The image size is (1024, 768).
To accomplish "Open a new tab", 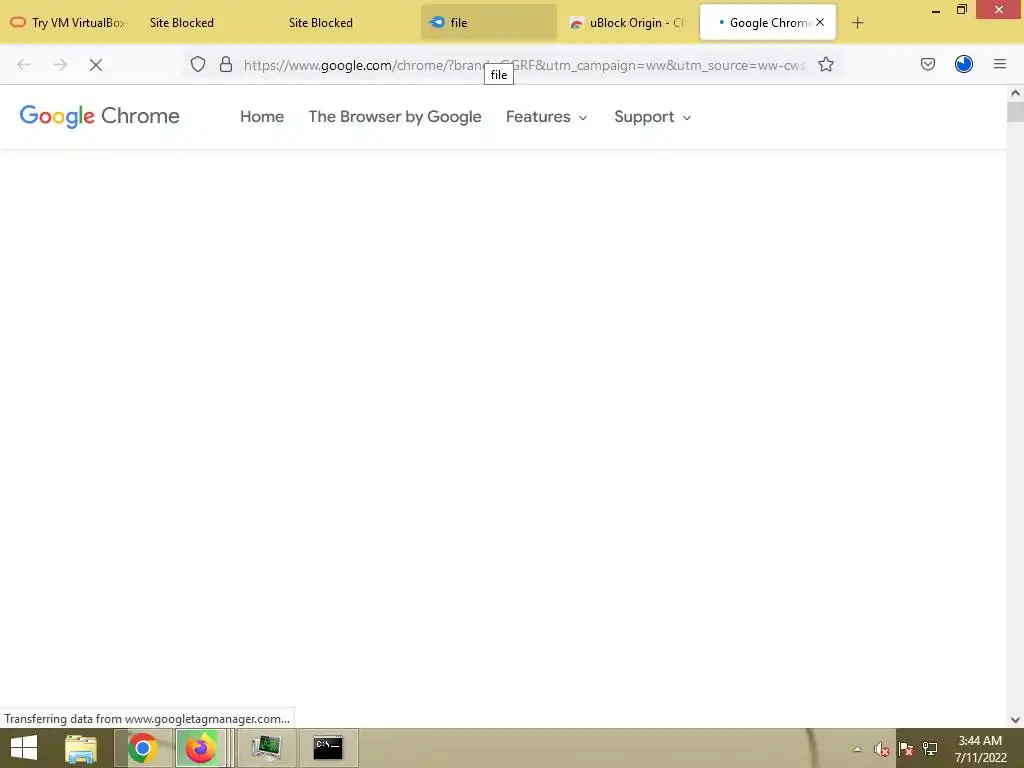I will tap(857, 23).
